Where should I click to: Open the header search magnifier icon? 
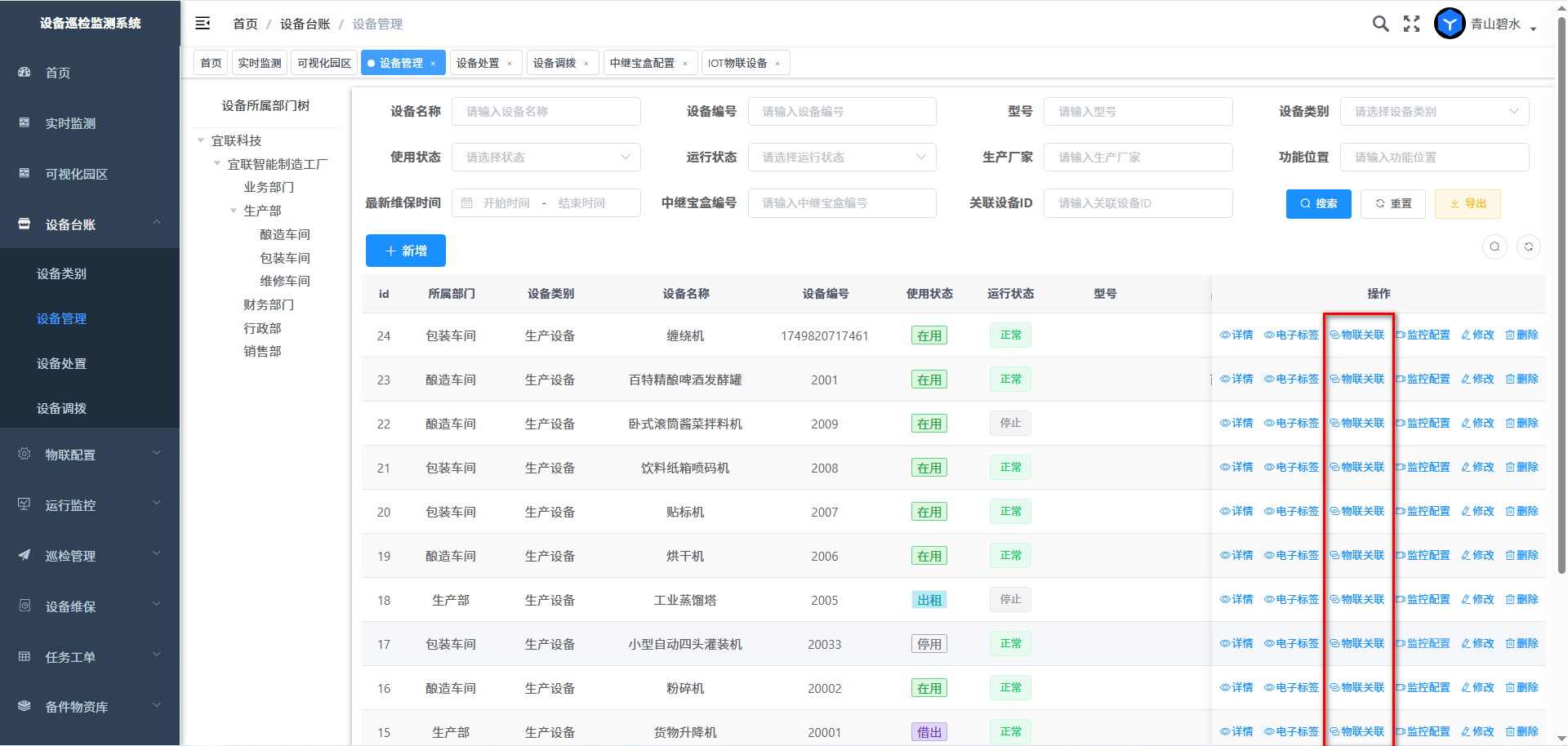coord(1380,24)
